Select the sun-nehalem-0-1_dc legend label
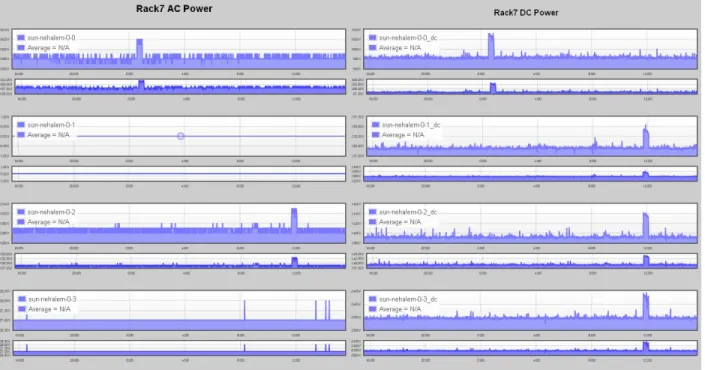Image resolution: width=705 pixels, height=370 pixels. pos(411,125)
